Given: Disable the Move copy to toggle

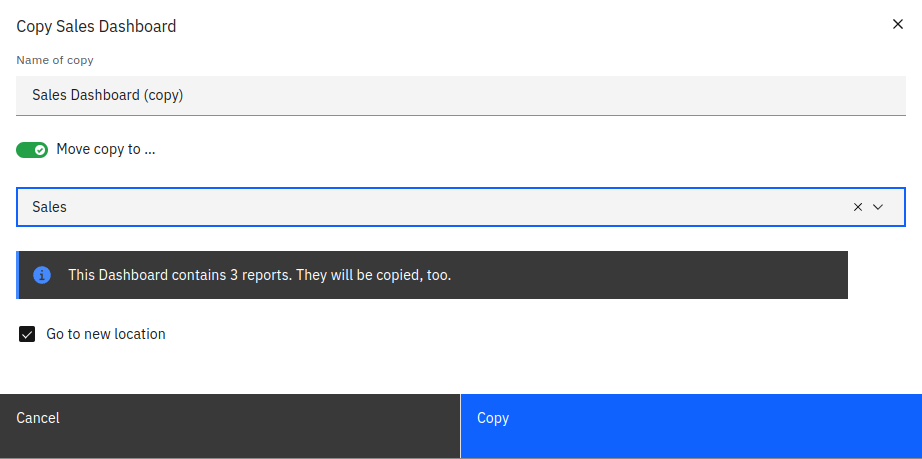Looking at the screenshot, I should tap(32, 150).
